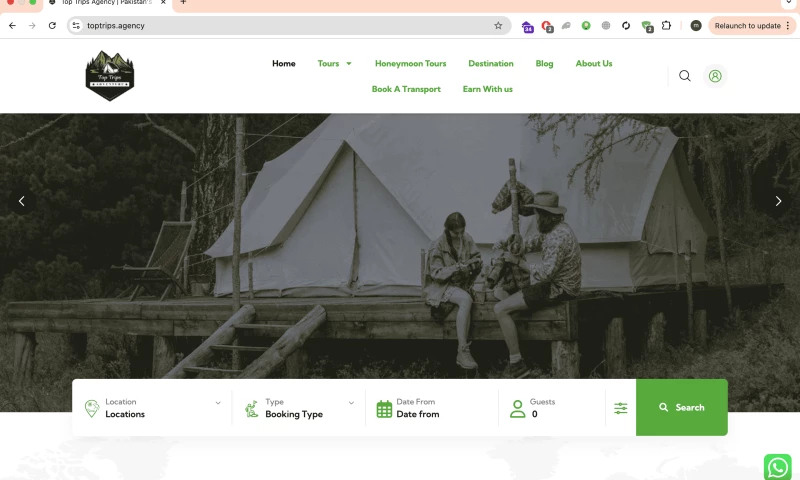The image size is (800, 480).
Task: Open the Earn With us link
Action: (x=487, y=89)
